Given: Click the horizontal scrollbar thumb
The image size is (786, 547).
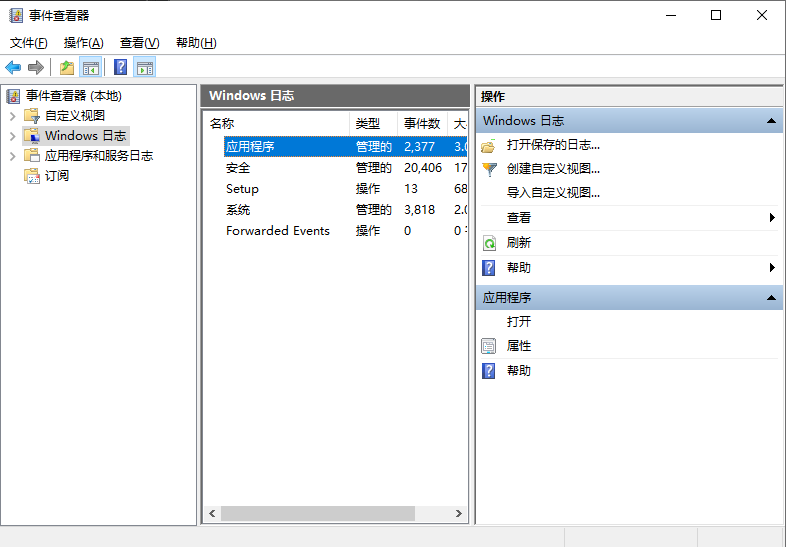Looking at the screenshot, I should point(318,513).
